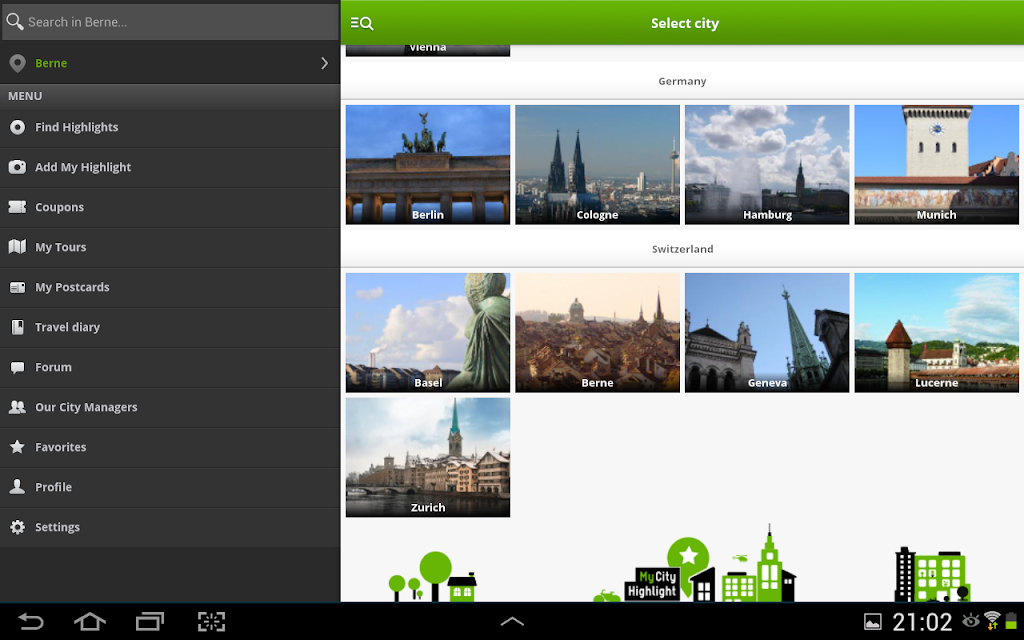
Task: Tap the screenshot capture icon in navigation bar
Action: 212,621
